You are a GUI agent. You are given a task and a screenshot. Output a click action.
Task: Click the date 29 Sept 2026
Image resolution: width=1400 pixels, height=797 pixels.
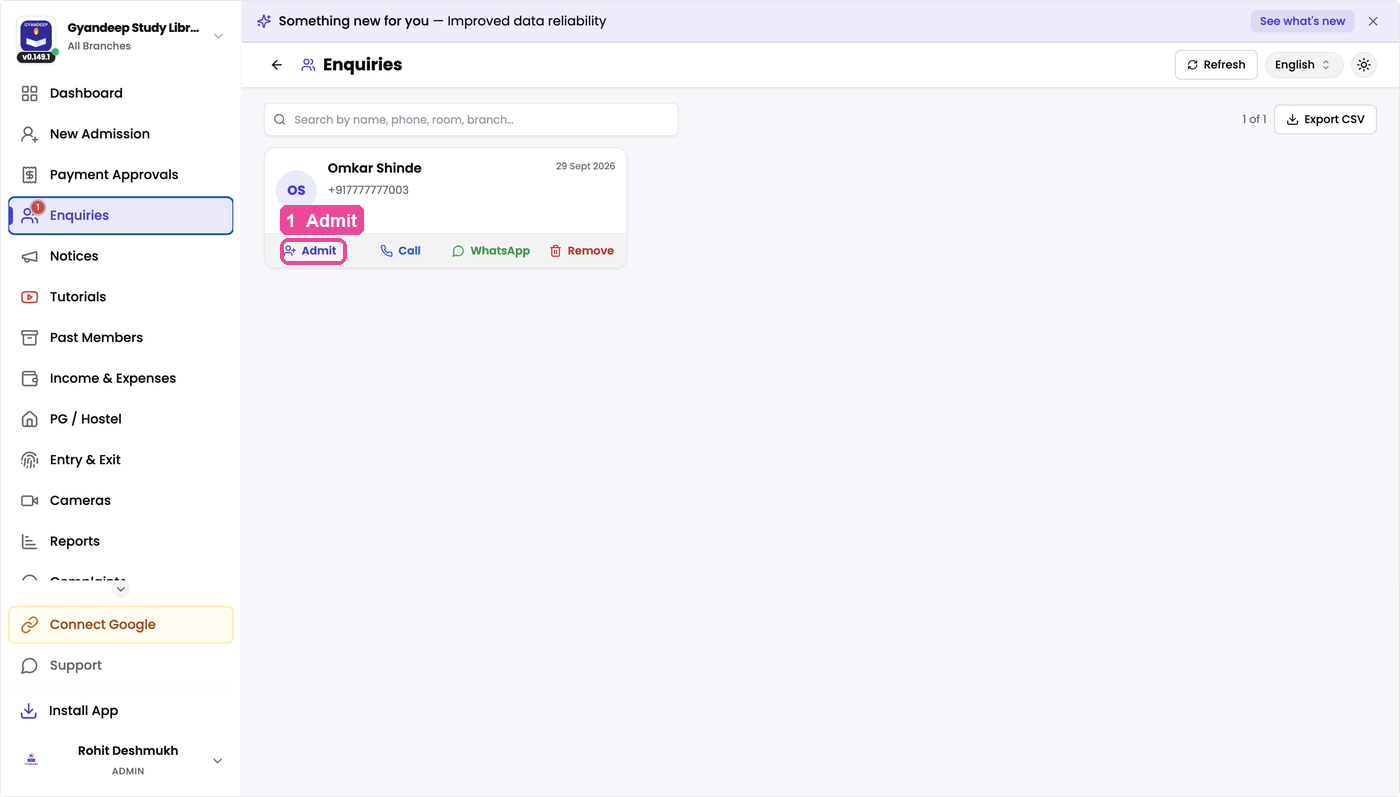tap(586, 166)
